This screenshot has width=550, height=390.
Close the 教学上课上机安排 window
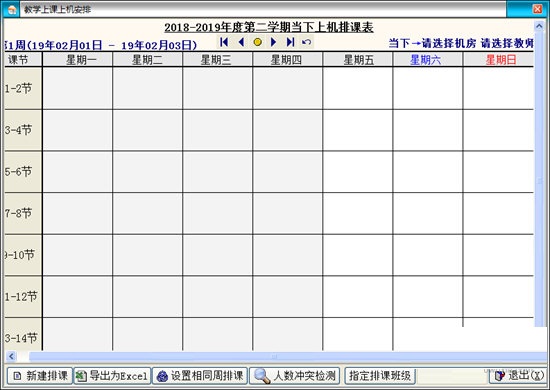pos(537,9)
